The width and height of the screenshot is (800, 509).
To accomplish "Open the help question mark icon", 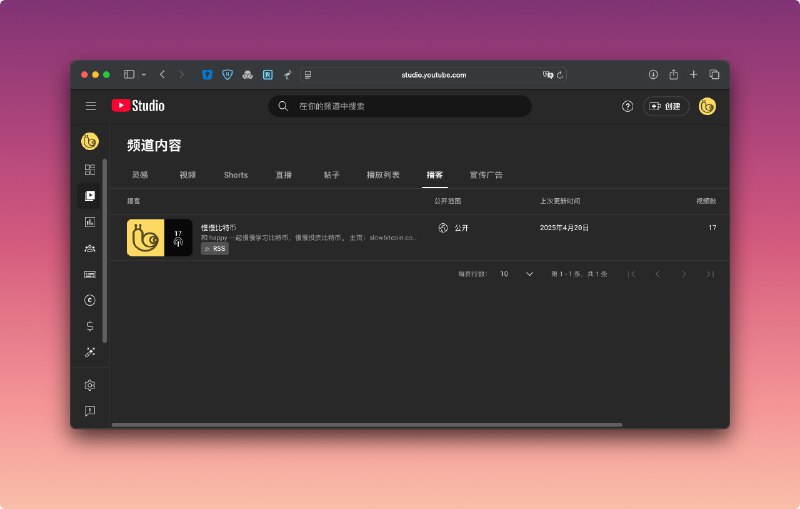I will tap(627, 106).
